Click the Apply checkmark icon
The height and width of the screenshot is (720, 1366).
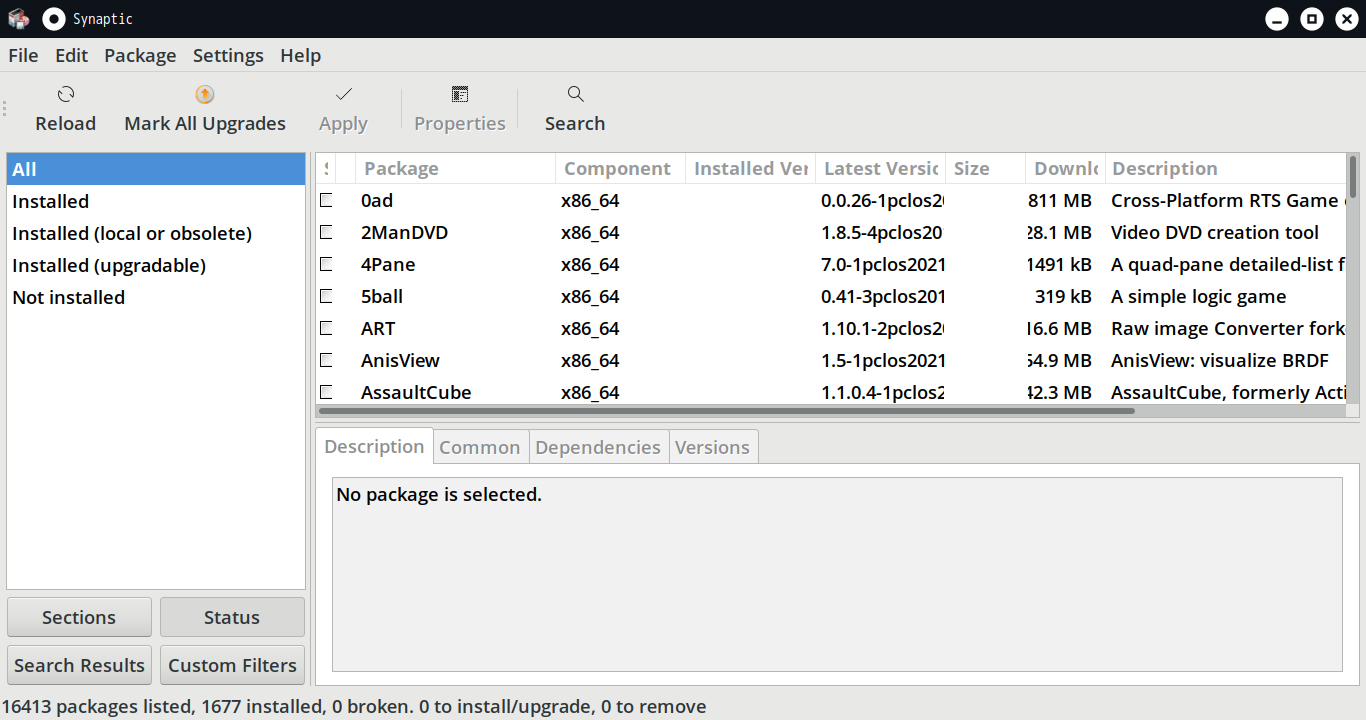(343, 94)
